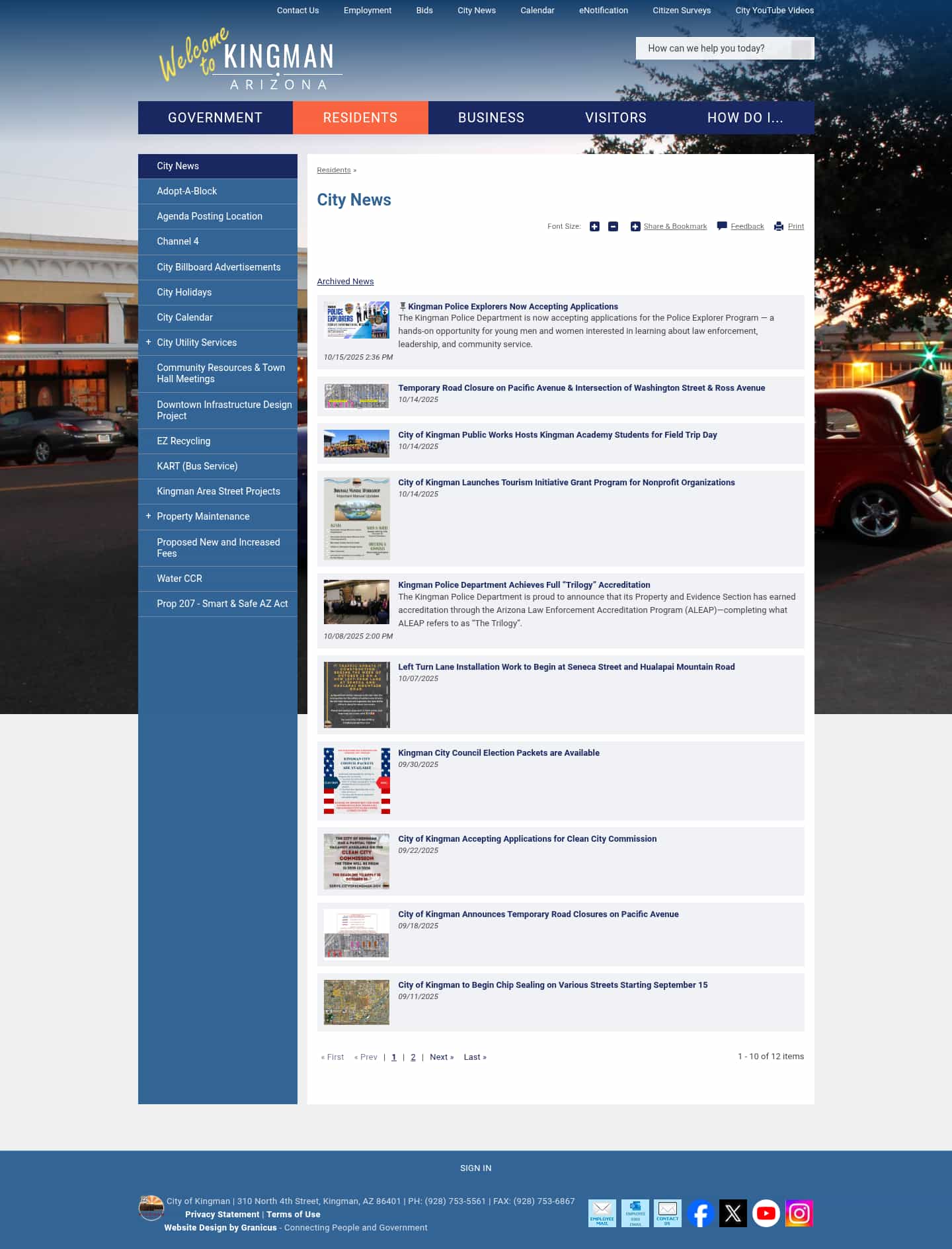The height and width of the screenshot is (1249, 952).
Task: Select the Business main navigation tab
Action: (x=491, y=118)
